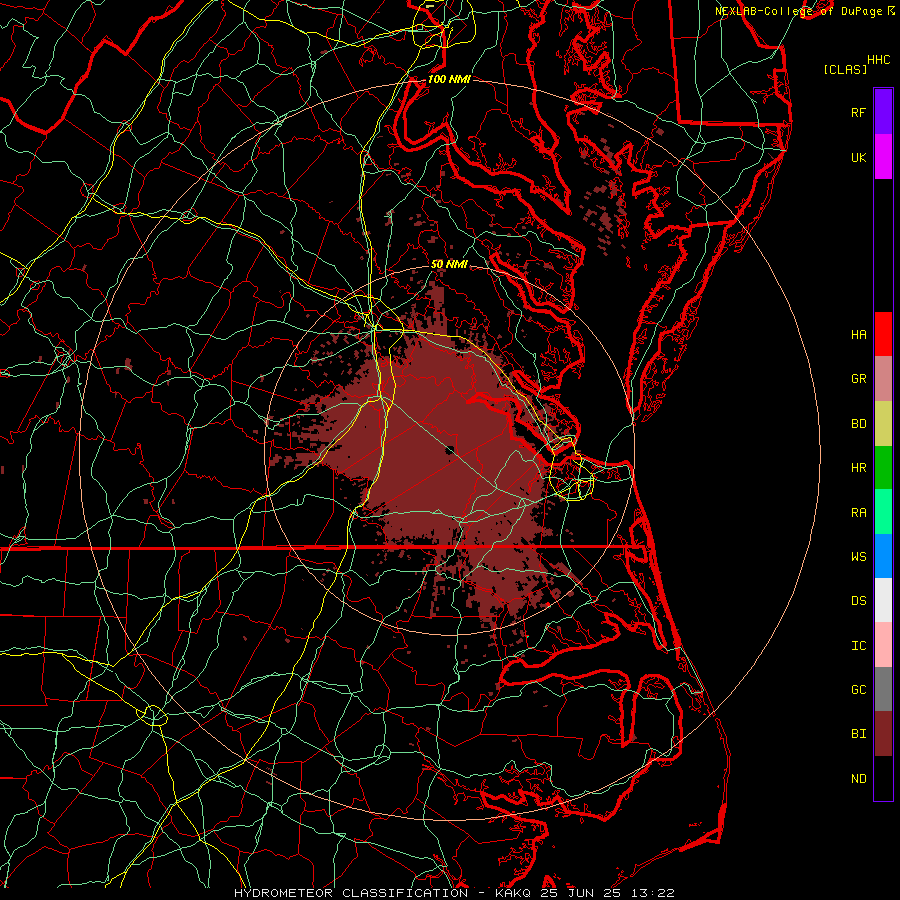Screen dimensions: 900x900
Task: Select the 'GR' legend label
Action: click(x=858, y=379)
